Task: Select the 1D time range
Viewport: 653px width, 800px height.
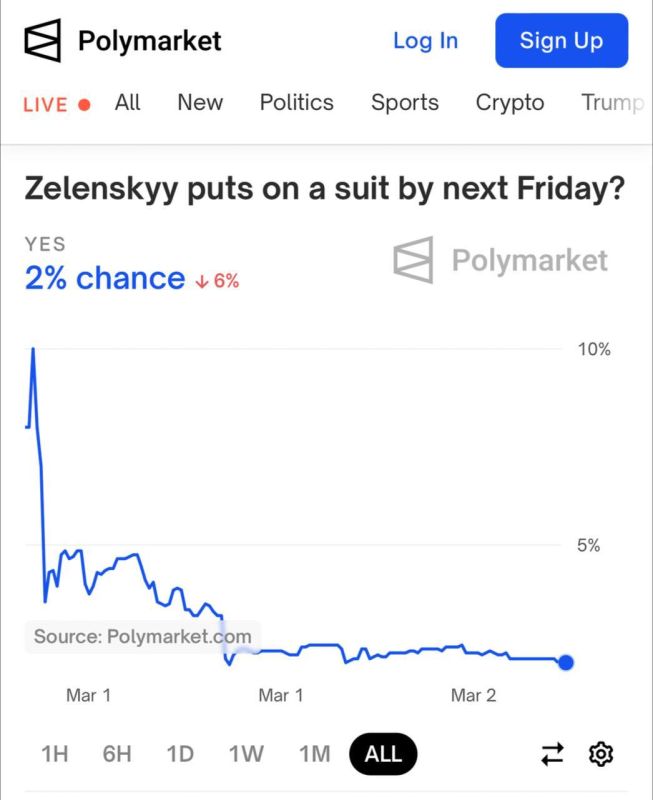Action: 180,754
